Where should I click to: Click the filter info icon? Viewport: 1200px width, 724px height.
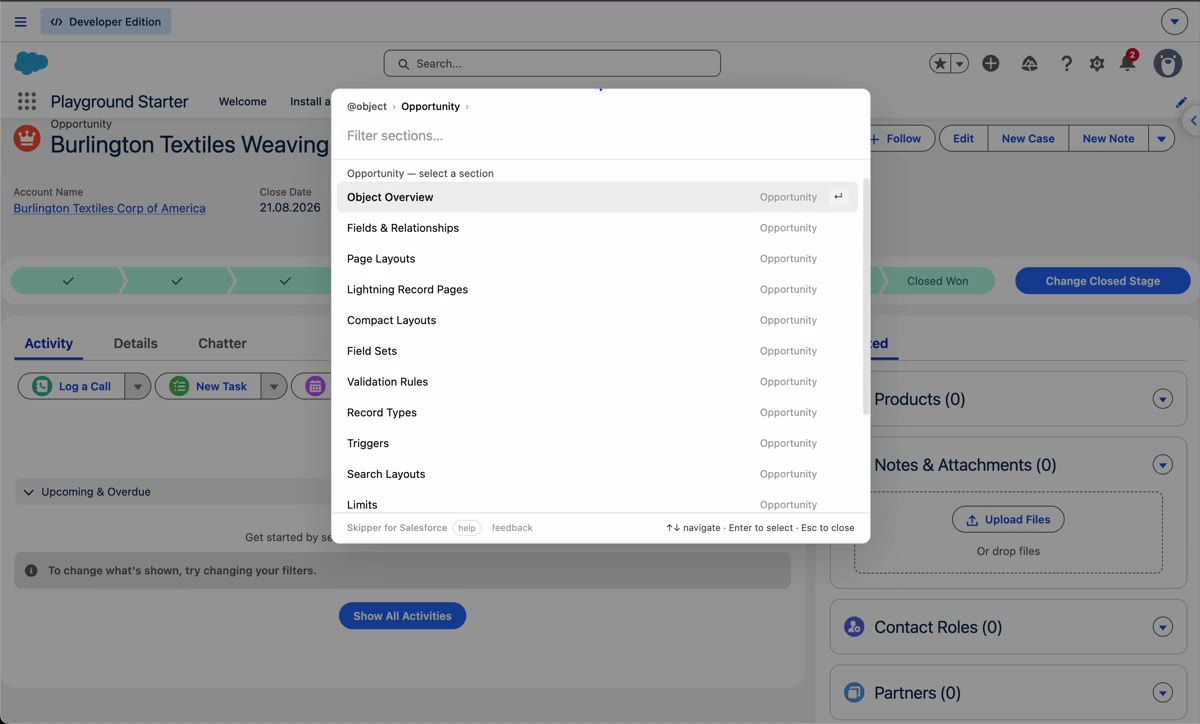click(x=31, y=570)
